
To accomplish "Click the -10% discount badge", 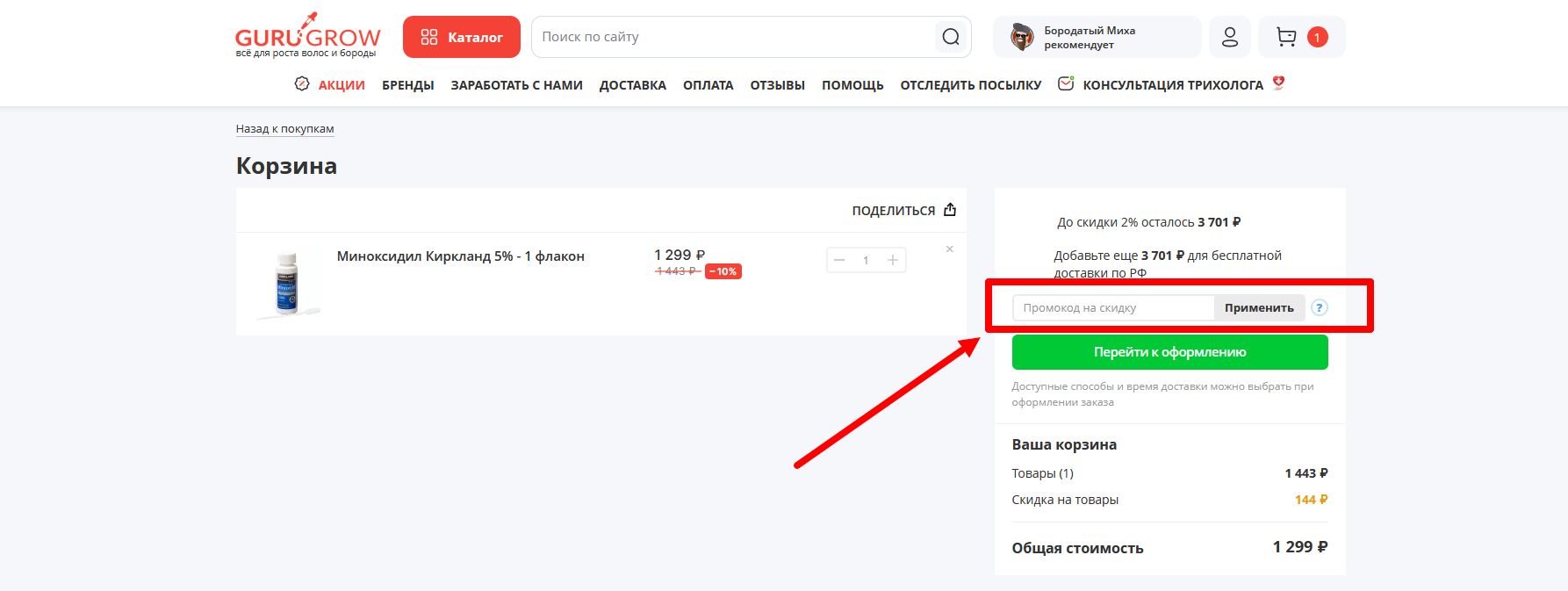I will pos(723,271).
